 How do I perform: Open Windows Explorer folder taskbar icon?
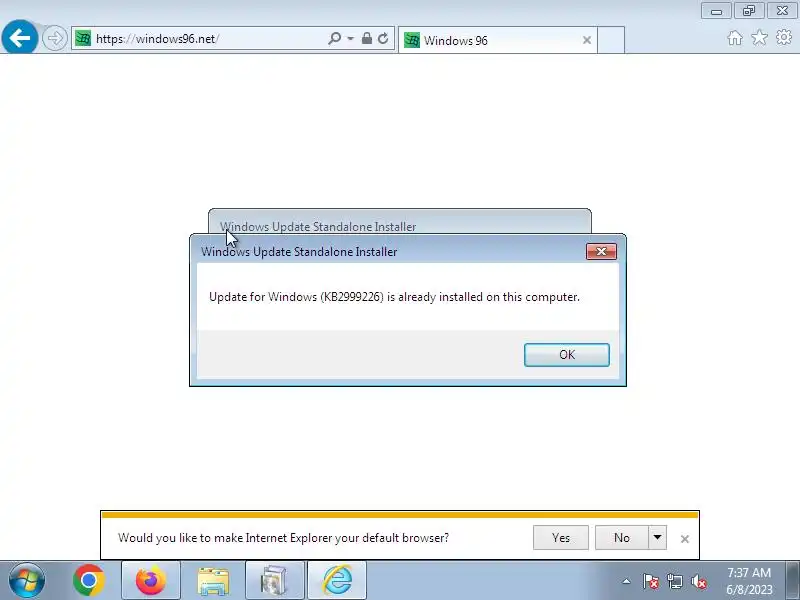tap(213, 581)
